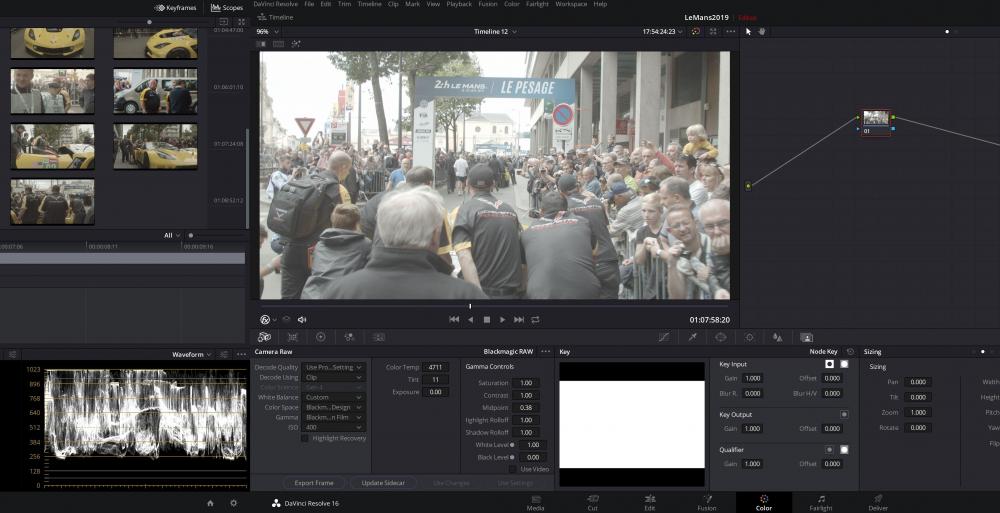This screenshot has width=1000, height=513.
Task: Open the viewer 96% zoom dropdown
Action: [x=265, y=31]
